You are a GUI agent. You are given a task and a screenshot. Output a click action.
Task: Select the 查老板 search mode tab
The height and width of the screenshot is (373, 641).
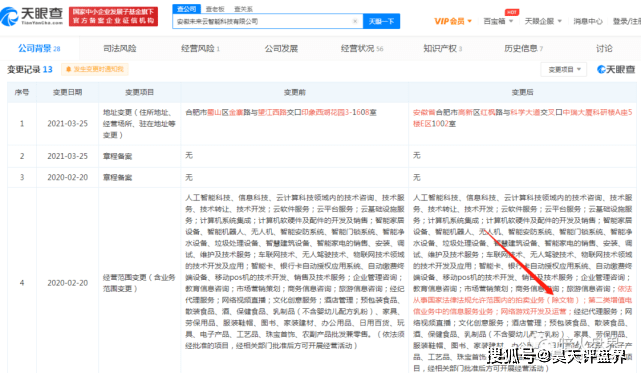point(215,9)
